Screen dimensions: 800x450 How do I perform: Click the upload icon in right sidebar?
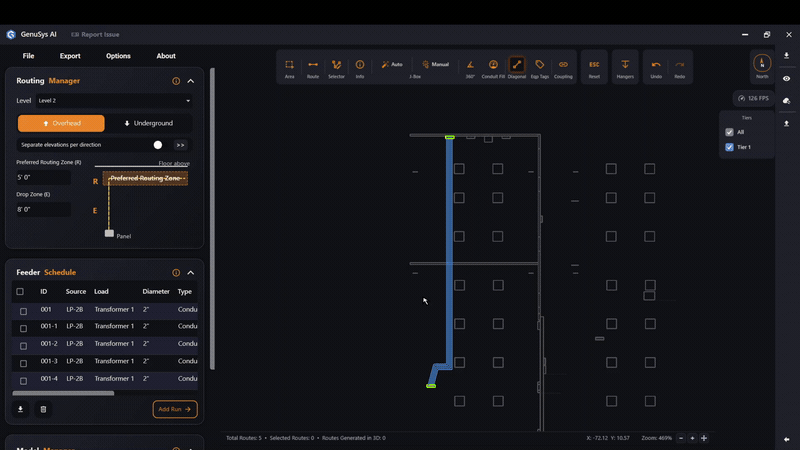[x=787, y=123]
